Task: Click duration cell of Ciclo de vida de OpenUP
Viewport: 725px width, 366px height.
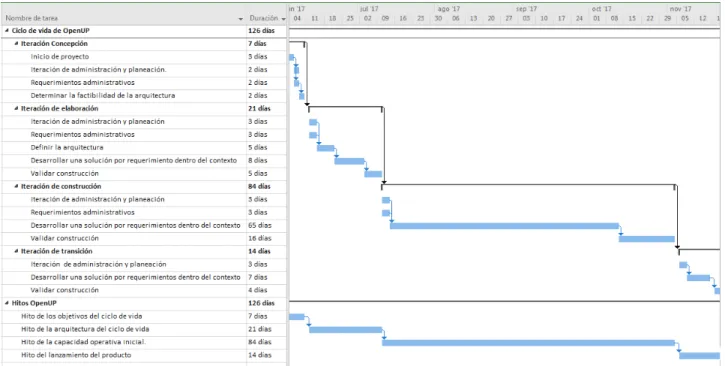Action: click(266, 31)
